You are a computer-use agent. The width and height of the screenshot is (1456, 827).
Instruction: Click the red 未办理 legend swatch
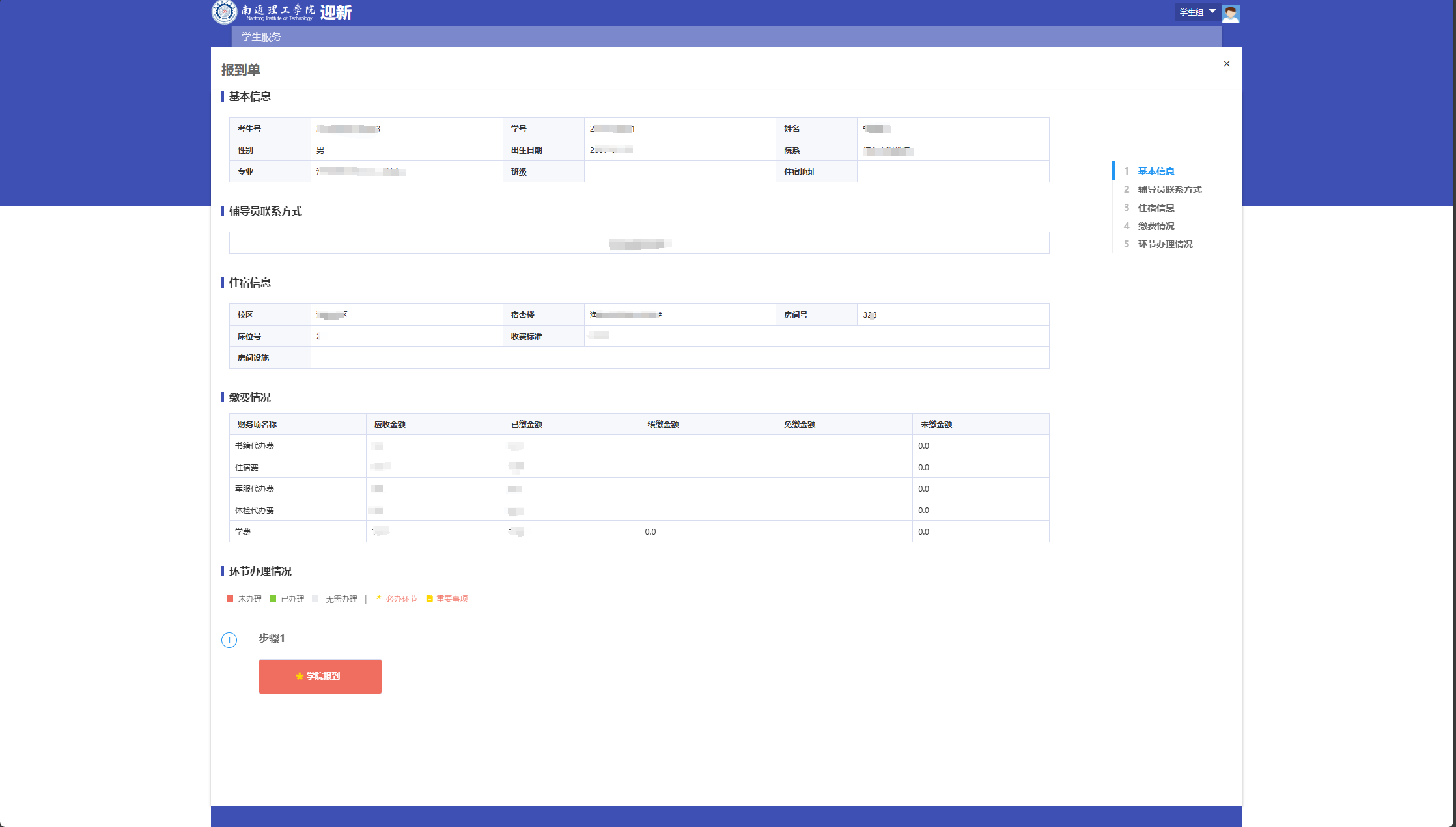coord(230,598)
